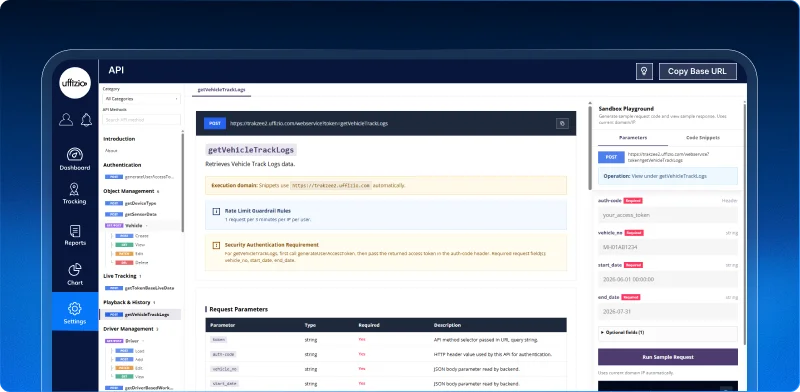Switch to Code Snippets tab
800x392 pixels.
pos(703,138)
